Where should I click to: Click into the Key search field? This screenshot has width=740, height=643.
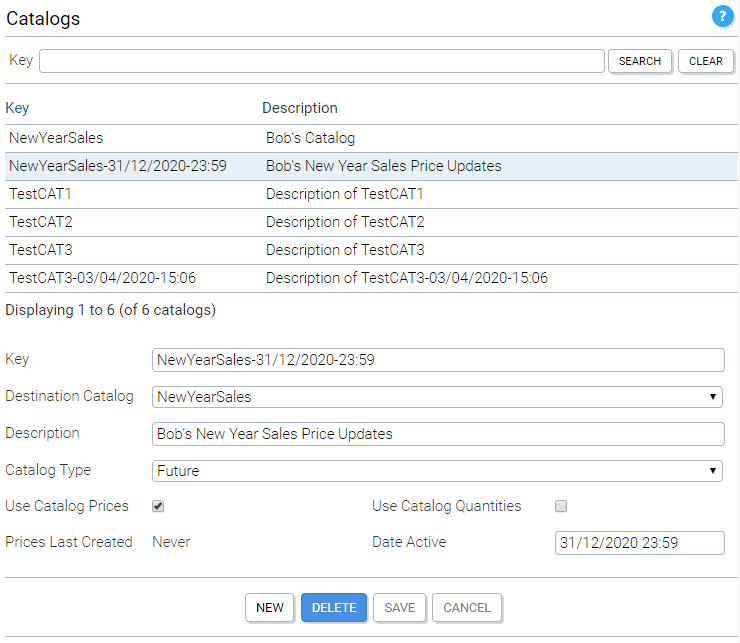pyautogui.click(x=321, y=61)
